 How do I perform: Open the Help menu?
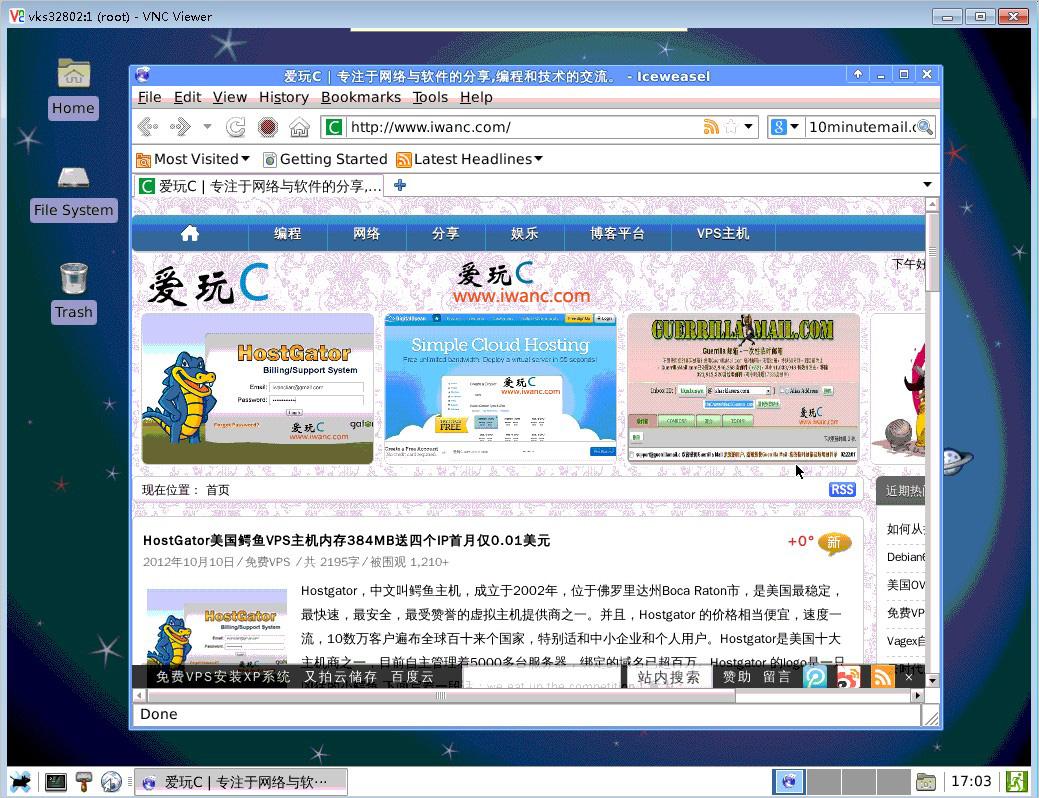coord(476,97)
